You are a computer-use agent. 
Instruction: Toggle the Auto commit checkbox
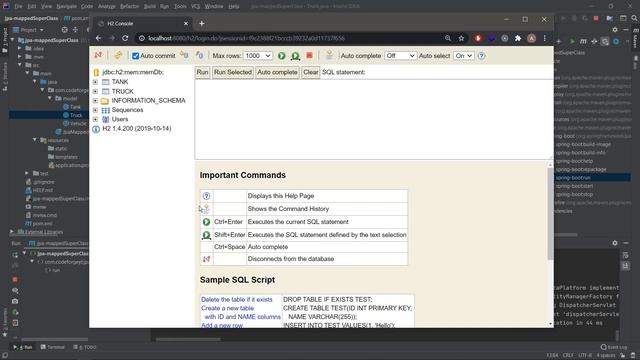click(x=136, y=56)
